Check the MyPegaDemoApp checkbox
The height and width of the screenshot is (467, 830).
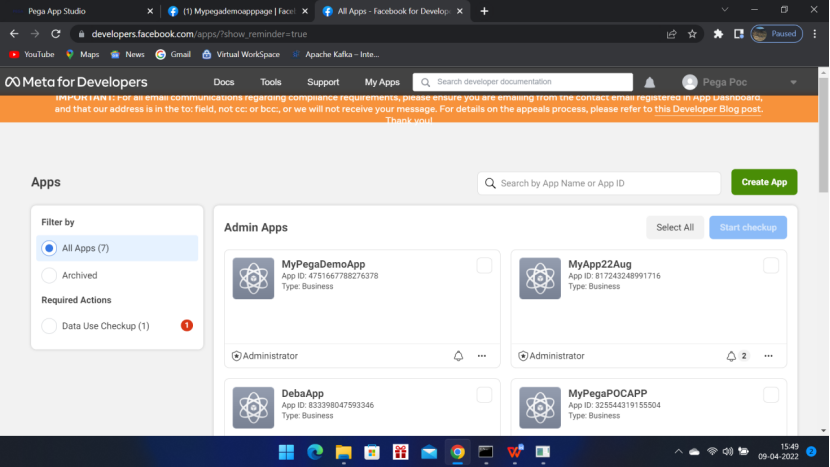coord(484,265)
